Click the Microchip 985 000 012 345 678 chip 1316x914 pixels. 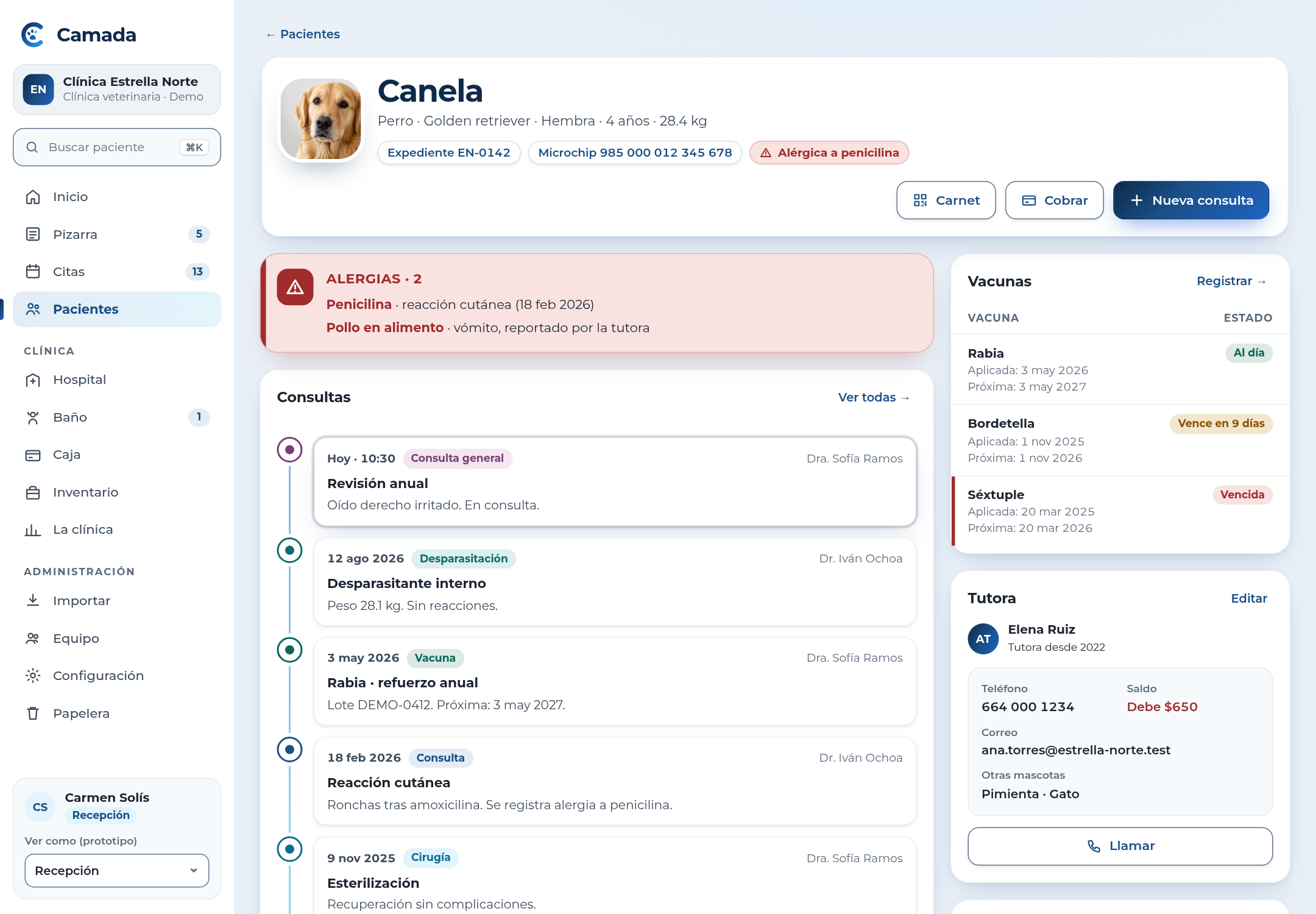(x=635, y=153)
